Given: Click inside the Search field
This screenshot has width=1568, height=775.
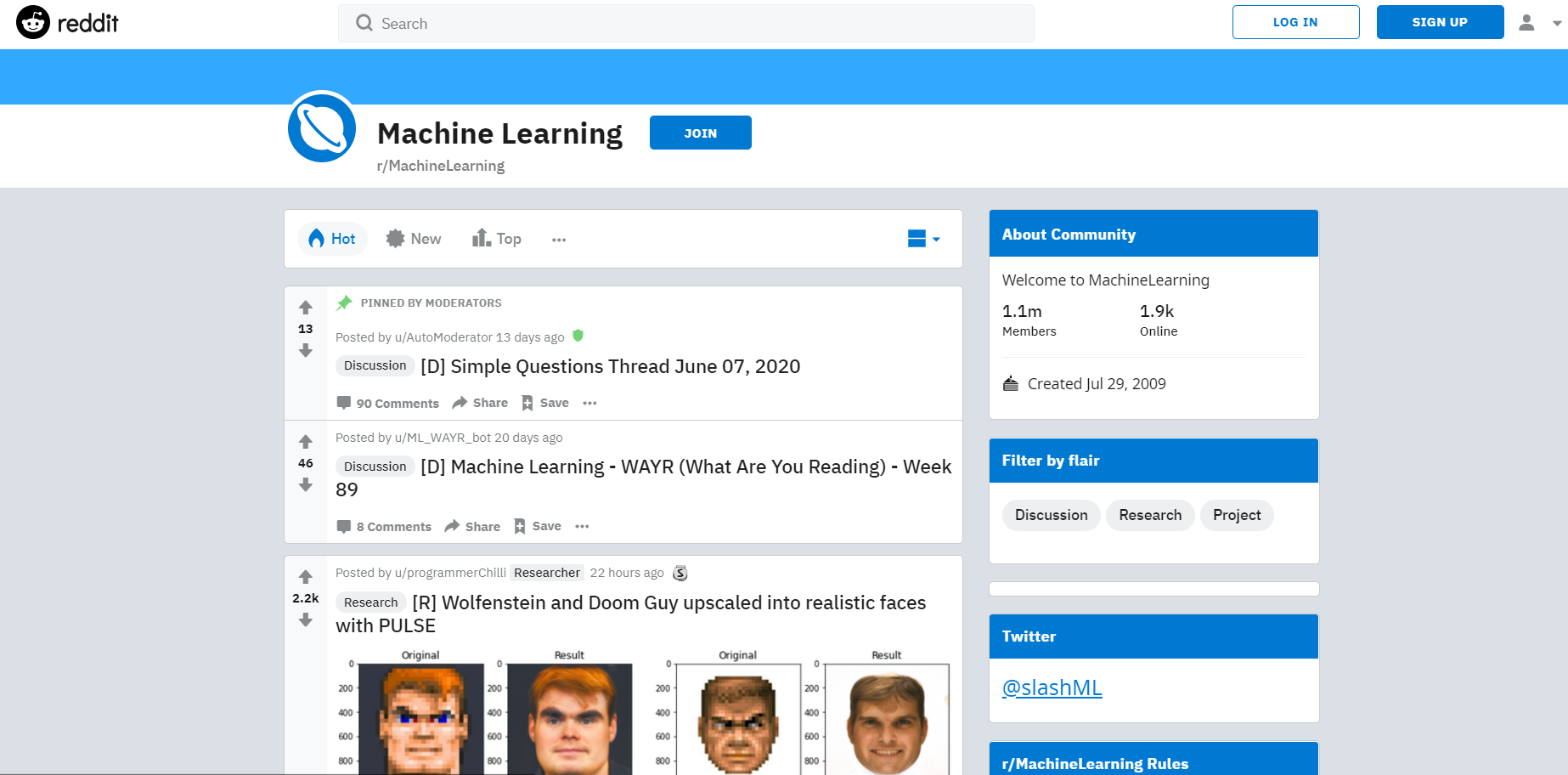Looking at the screenshot, I should point(595,23).
